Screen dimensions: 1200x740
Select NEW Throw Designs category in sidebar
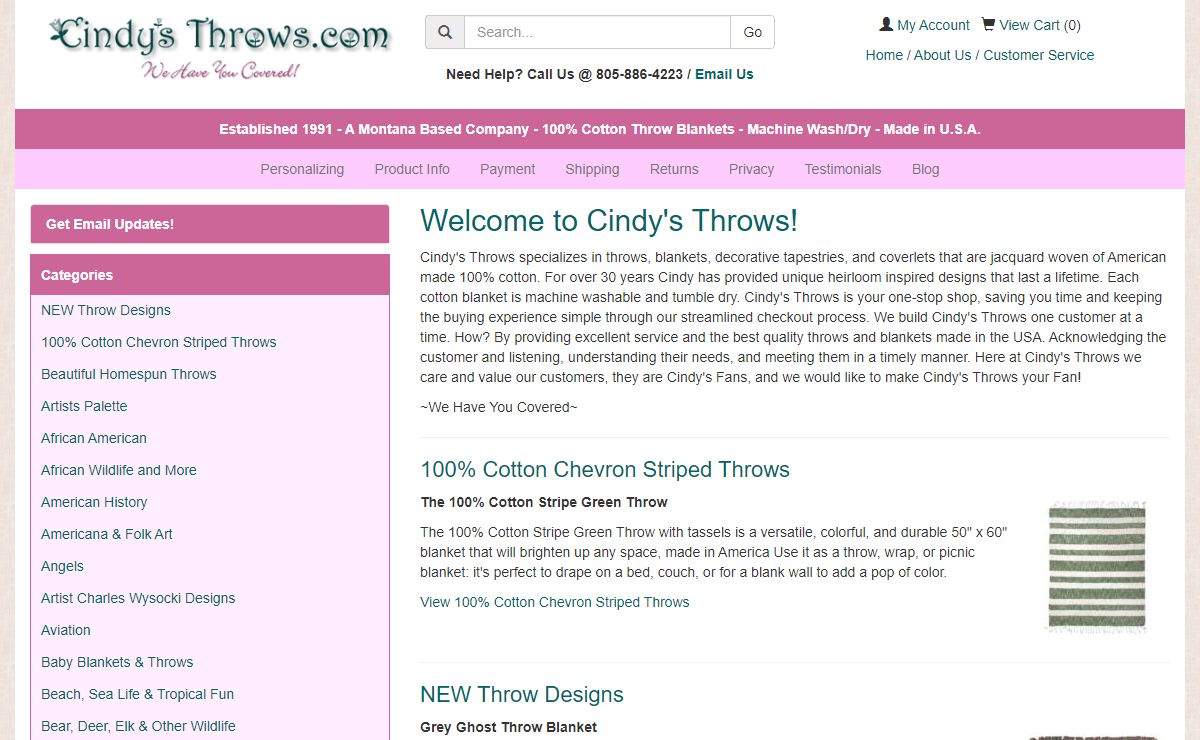(x=106, y=310)
